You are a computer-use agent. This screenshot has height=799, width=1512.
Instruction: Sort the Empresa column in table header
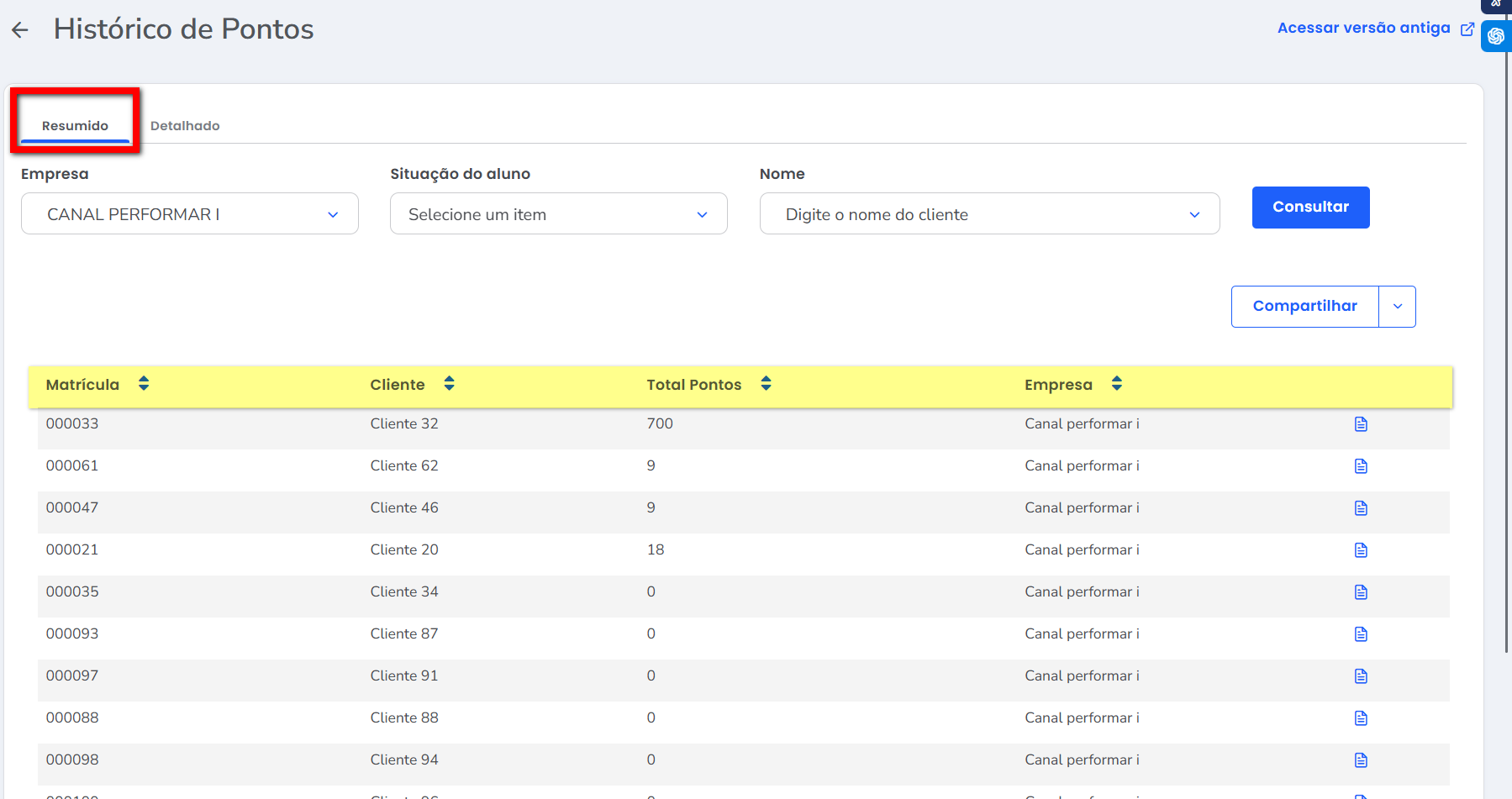pos(1116,384)
